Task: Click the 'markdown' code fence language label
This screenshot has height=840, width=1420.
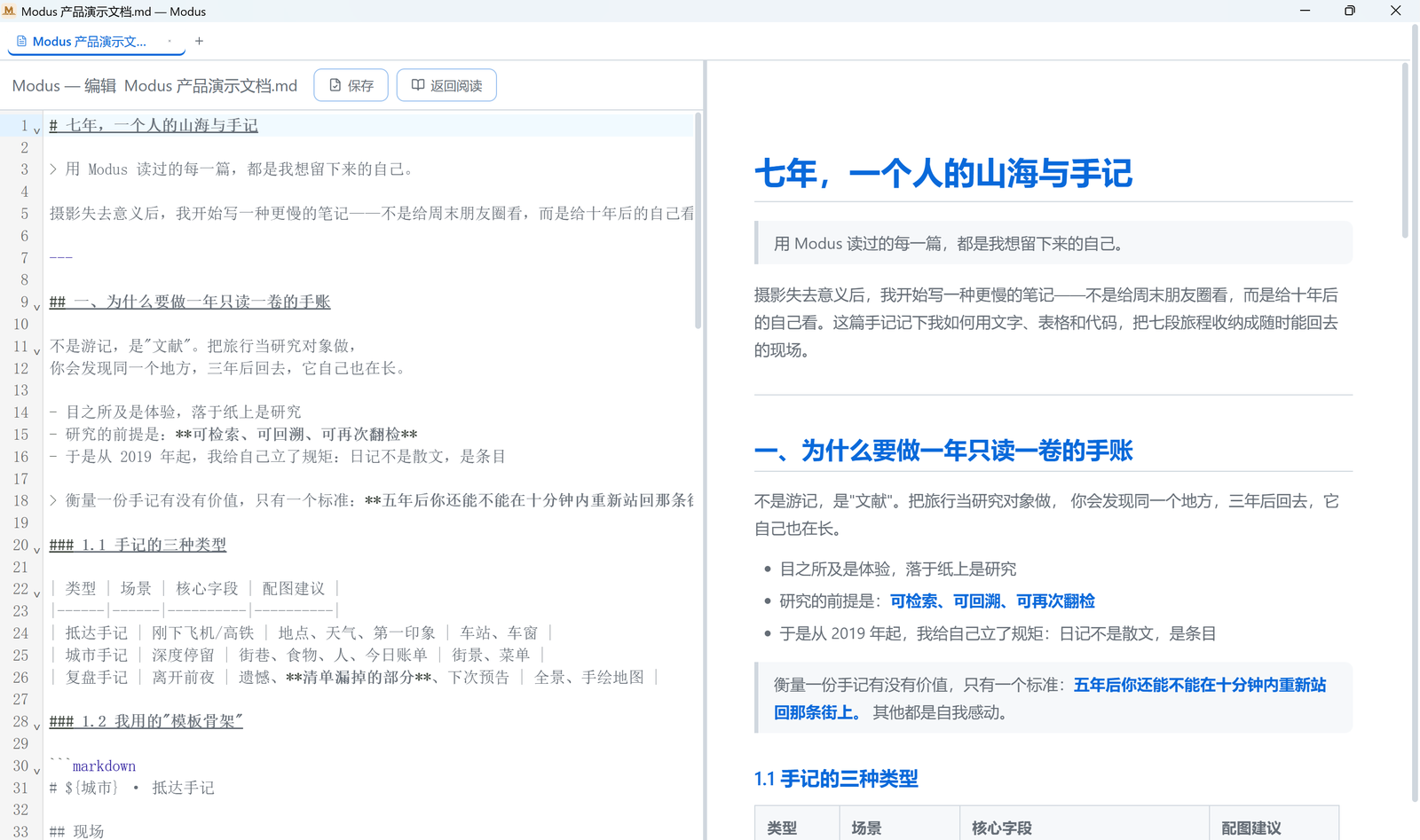Action: point(104,765)
